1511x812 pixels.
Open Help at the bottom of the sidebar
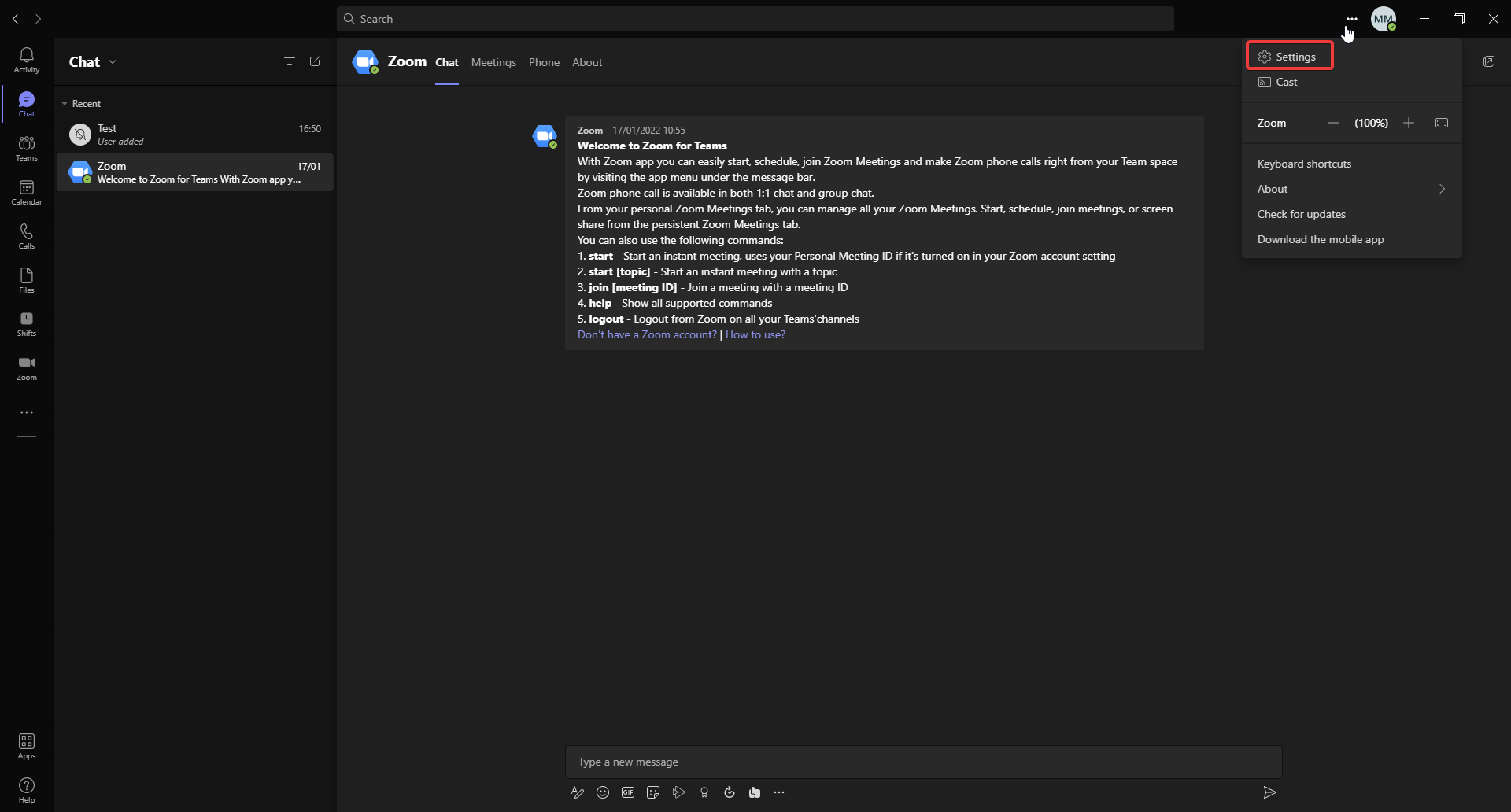pyautogui.click(x=27, y=790)
